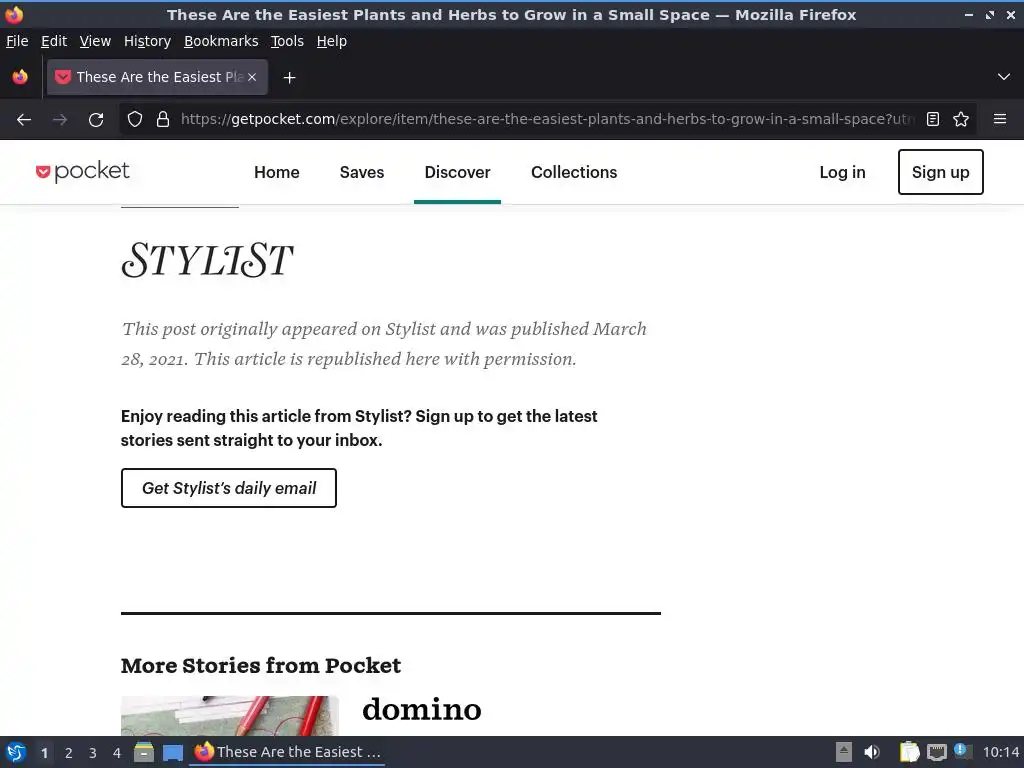Click the Stylist publisher logo
Image resolution: width=1024 pixels, height=768 pixels.
coord(208,260)
